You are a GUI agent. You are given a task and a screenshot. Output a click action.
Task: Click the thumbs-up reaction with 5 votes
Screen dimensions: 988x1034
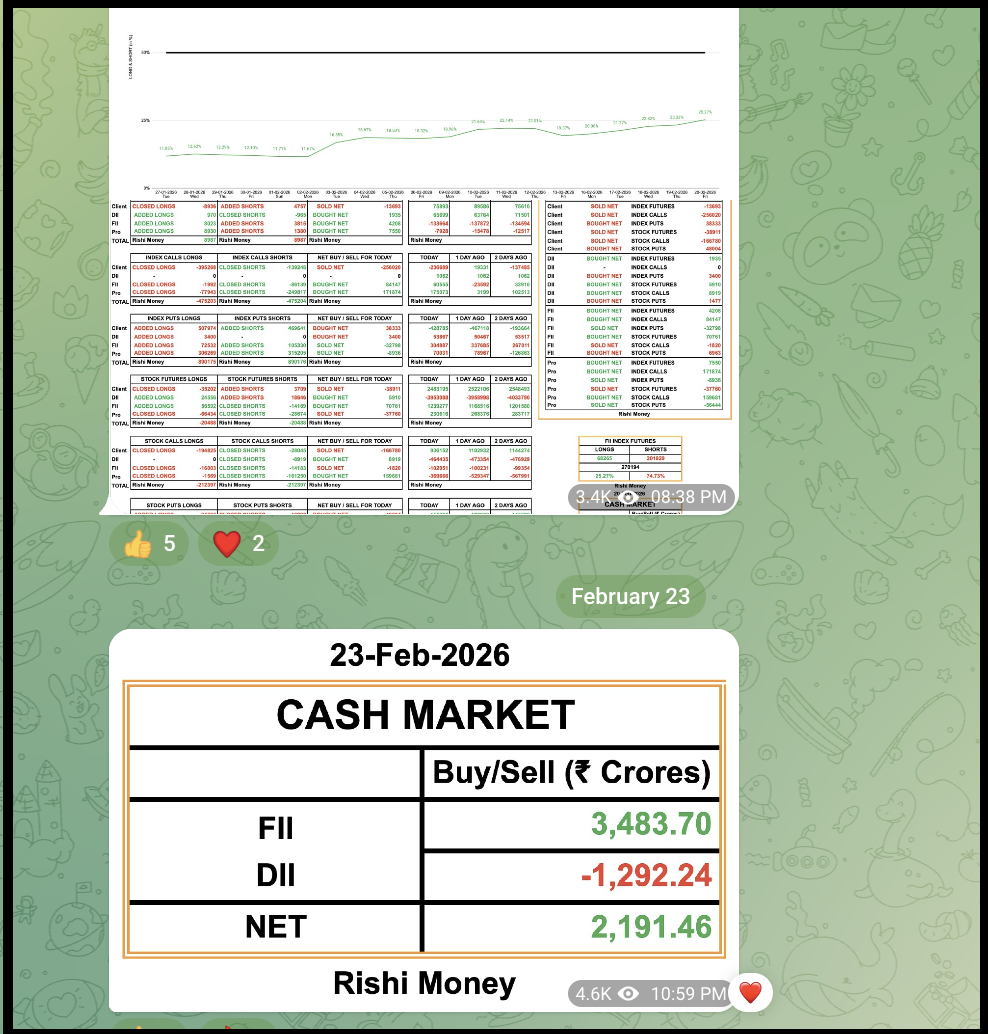148,543
